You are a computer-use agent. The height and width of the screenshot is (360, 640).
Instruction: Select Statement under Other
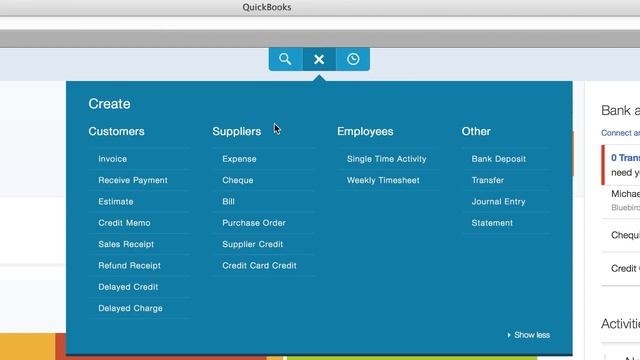point(492,223)
